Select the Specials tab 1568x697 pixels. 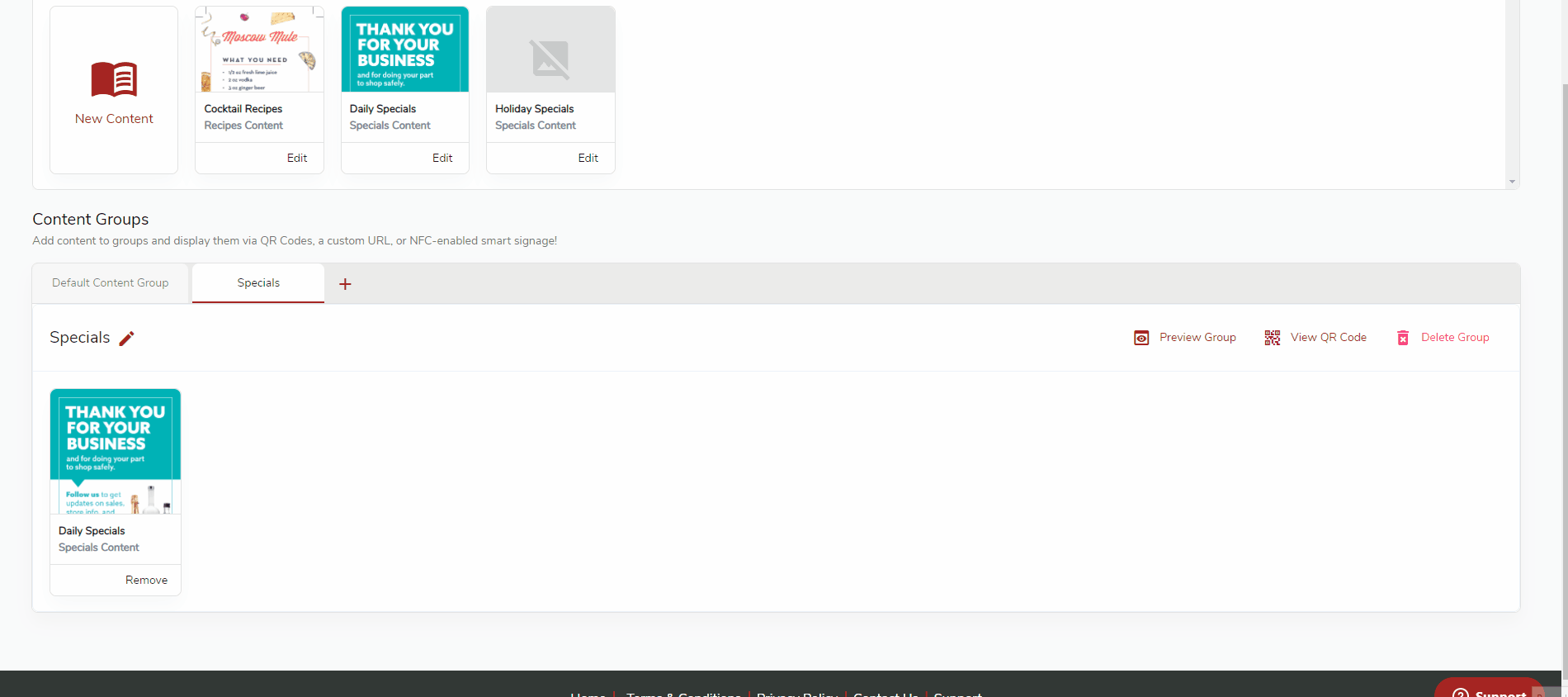(258, 282)
